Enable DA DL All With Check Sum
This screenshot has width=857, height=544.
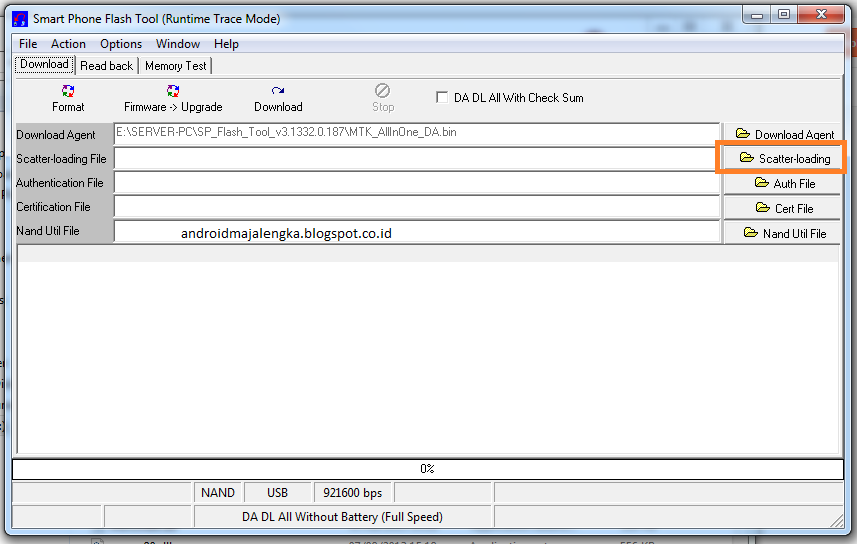(x=442, y=97)
